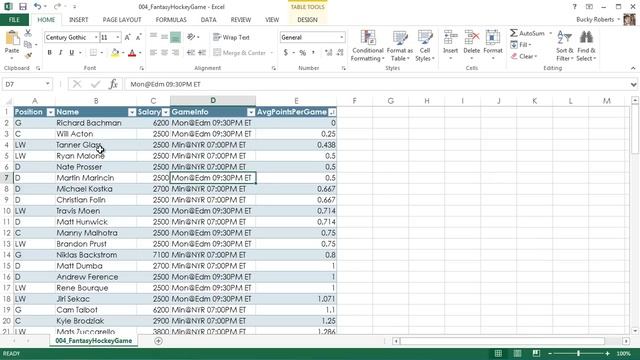Click the Save icon in quick access toolbar
640x360 pixels.
23,7
